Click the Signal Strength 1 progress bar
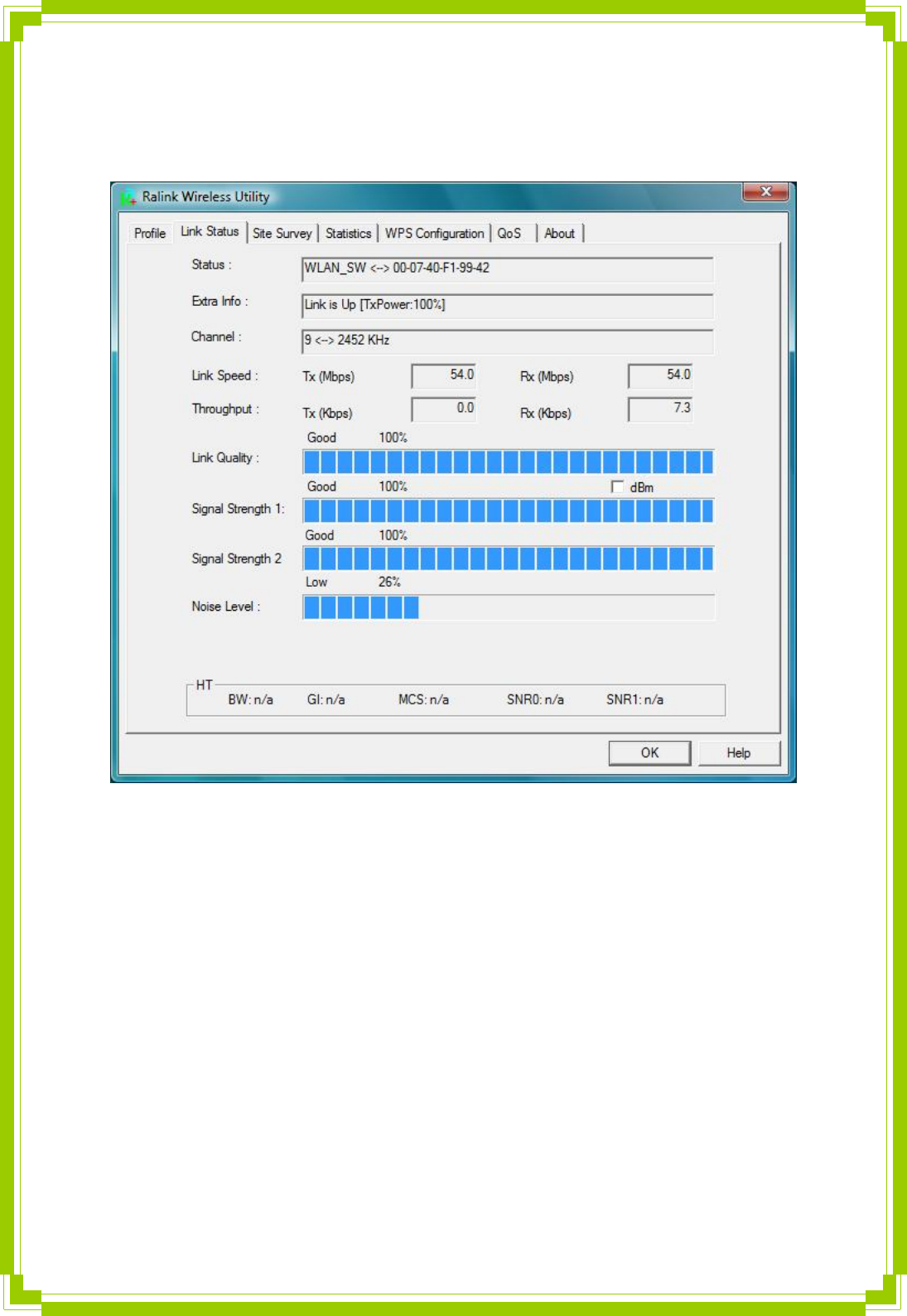907x1316 pixels. (508, 510)
